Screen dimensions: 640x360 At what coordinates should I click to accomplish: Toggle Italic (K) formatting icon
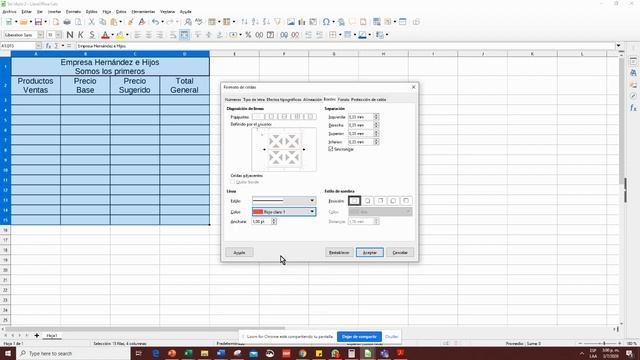pyautogui.click(x=81, y=35)
